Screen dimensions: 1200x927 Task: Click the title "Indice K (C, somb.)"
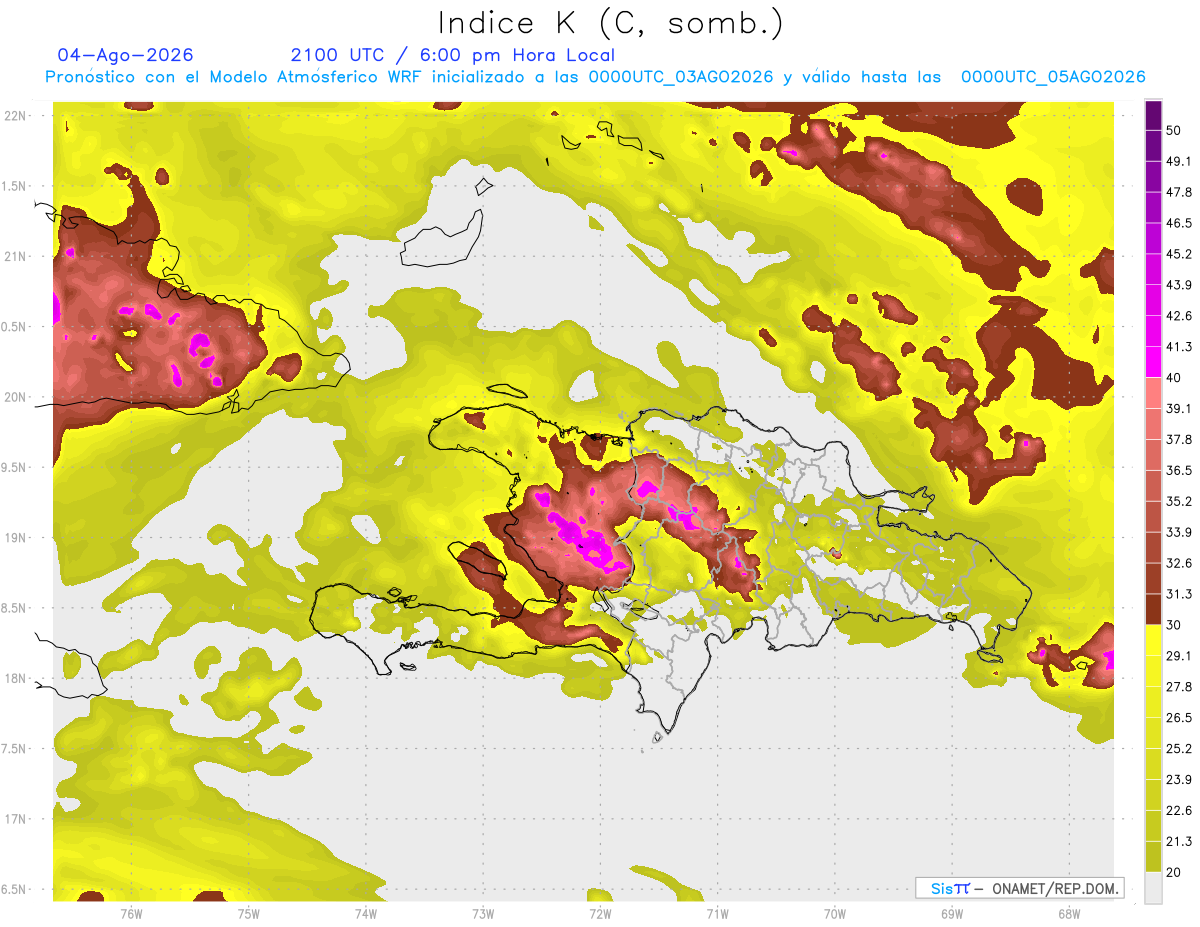point(610,22)
